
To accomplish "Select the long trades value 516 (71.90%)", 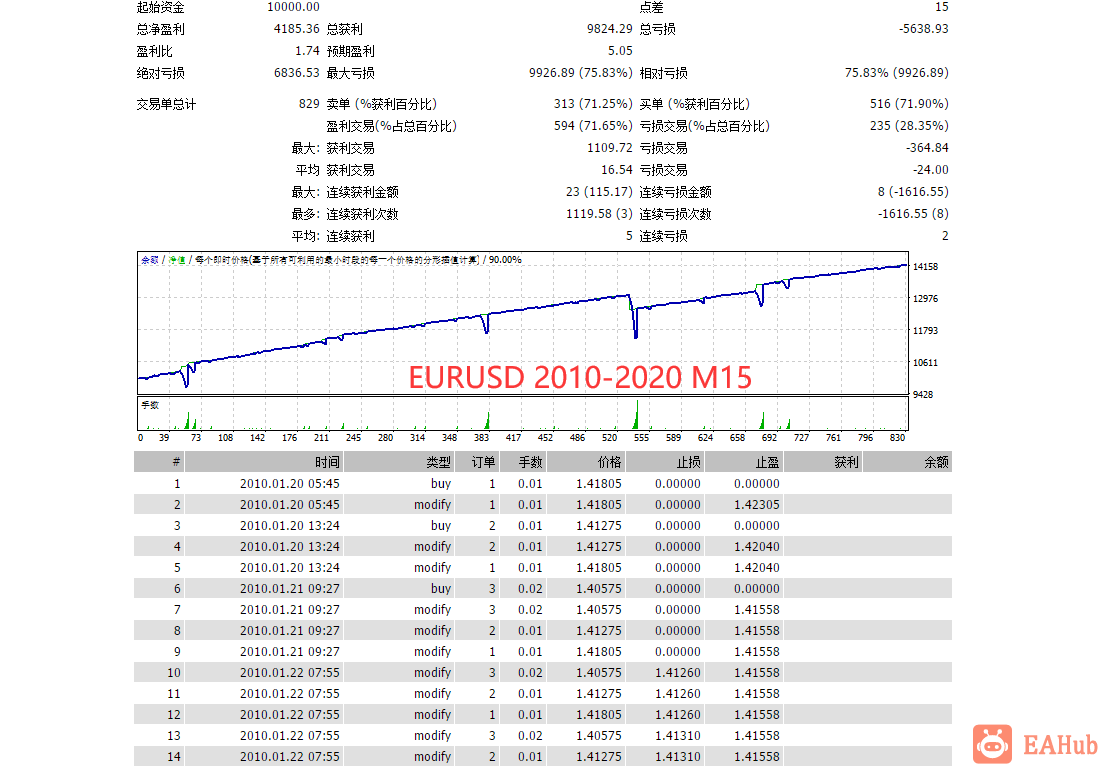I will (x=909, y=104).
